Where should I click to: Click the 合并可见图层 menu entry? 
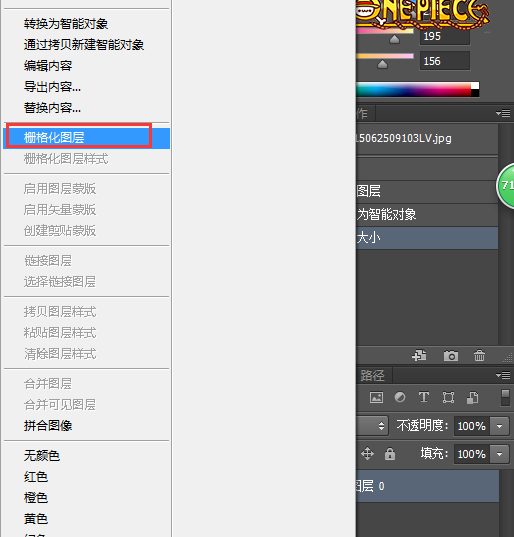pyautogui.click(x=60, y=405)
